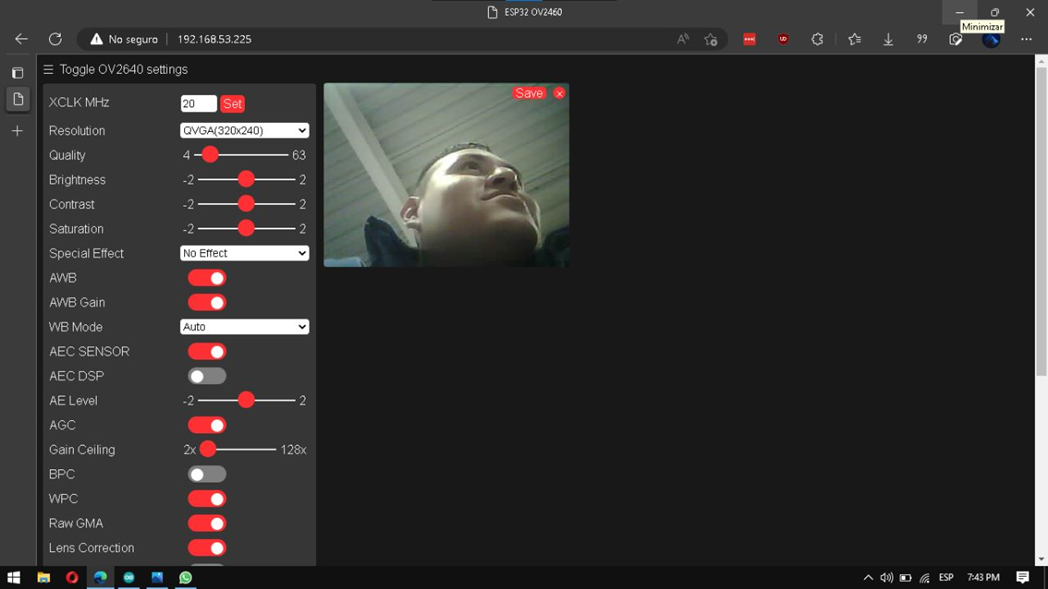This screenshot has width=1048, height=589.
Task: Open File Explorer from the taskbar
Action: pos(43,577)
